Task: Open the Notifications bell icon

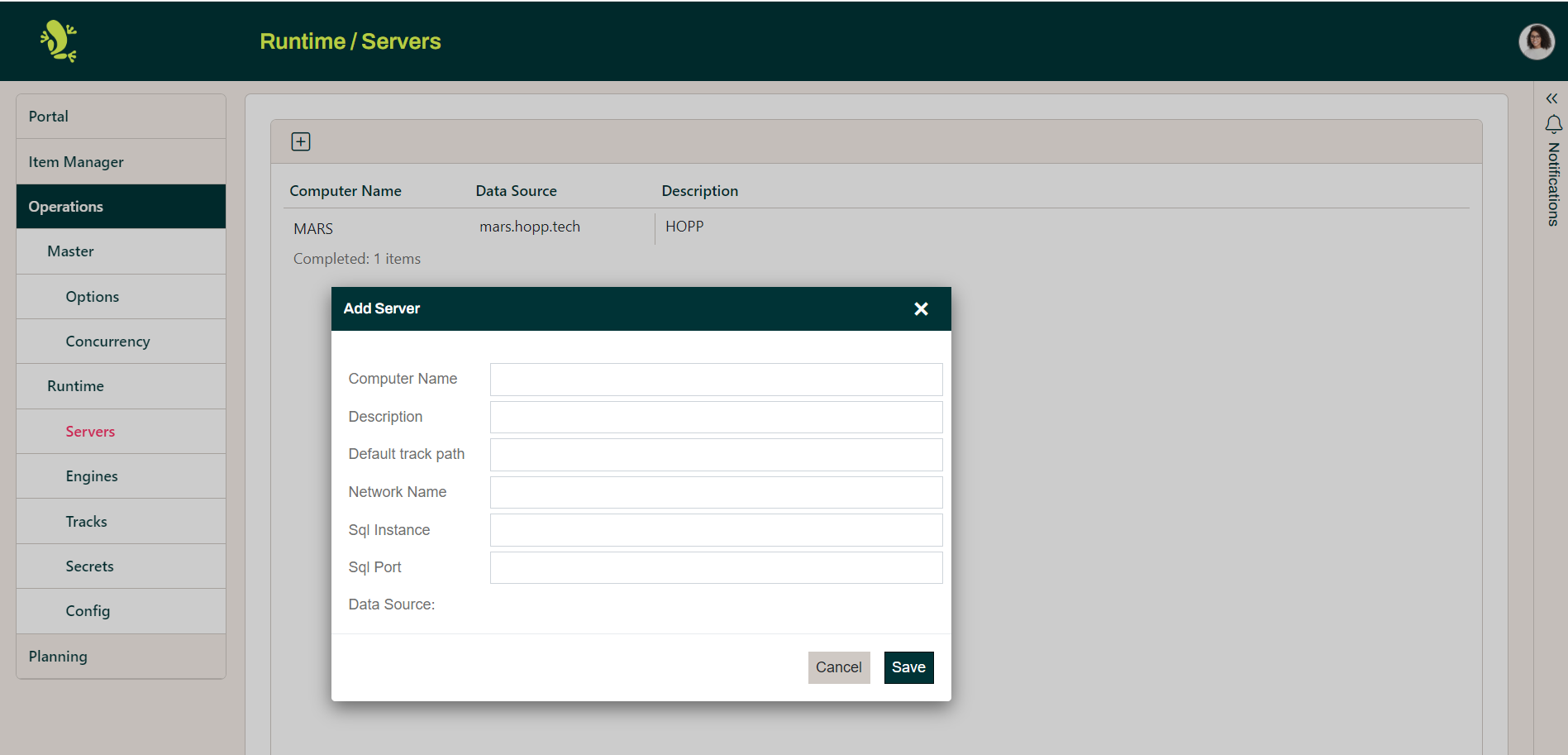Action: coord(1553,124)
